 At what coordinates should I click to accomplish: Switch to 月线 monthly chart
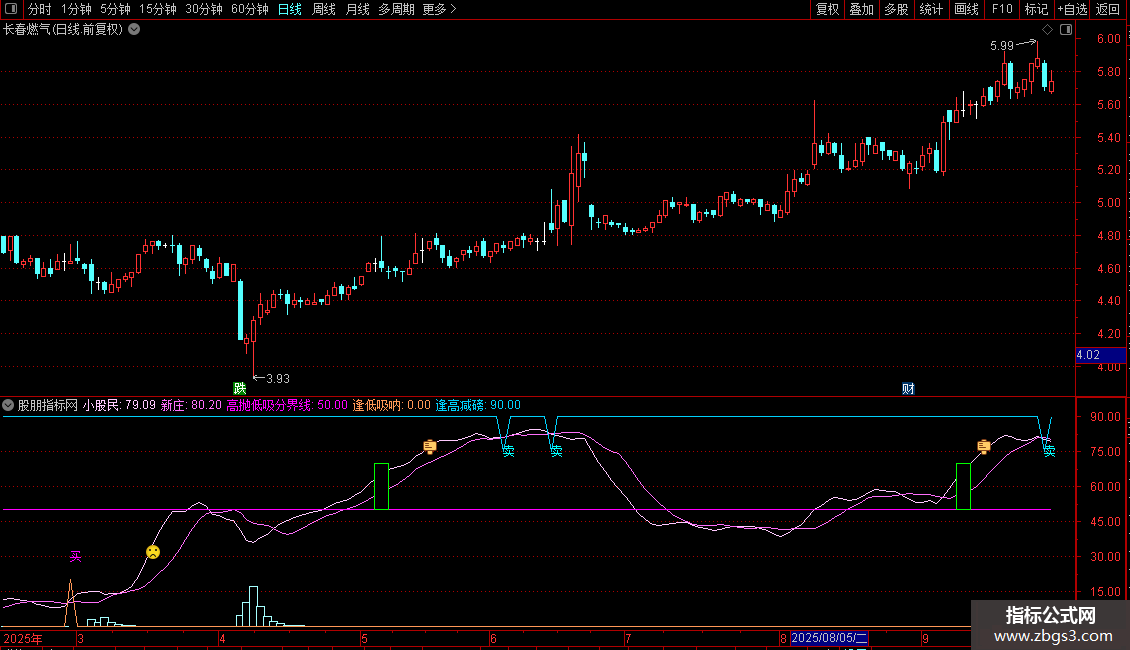[x=357, y=9]
